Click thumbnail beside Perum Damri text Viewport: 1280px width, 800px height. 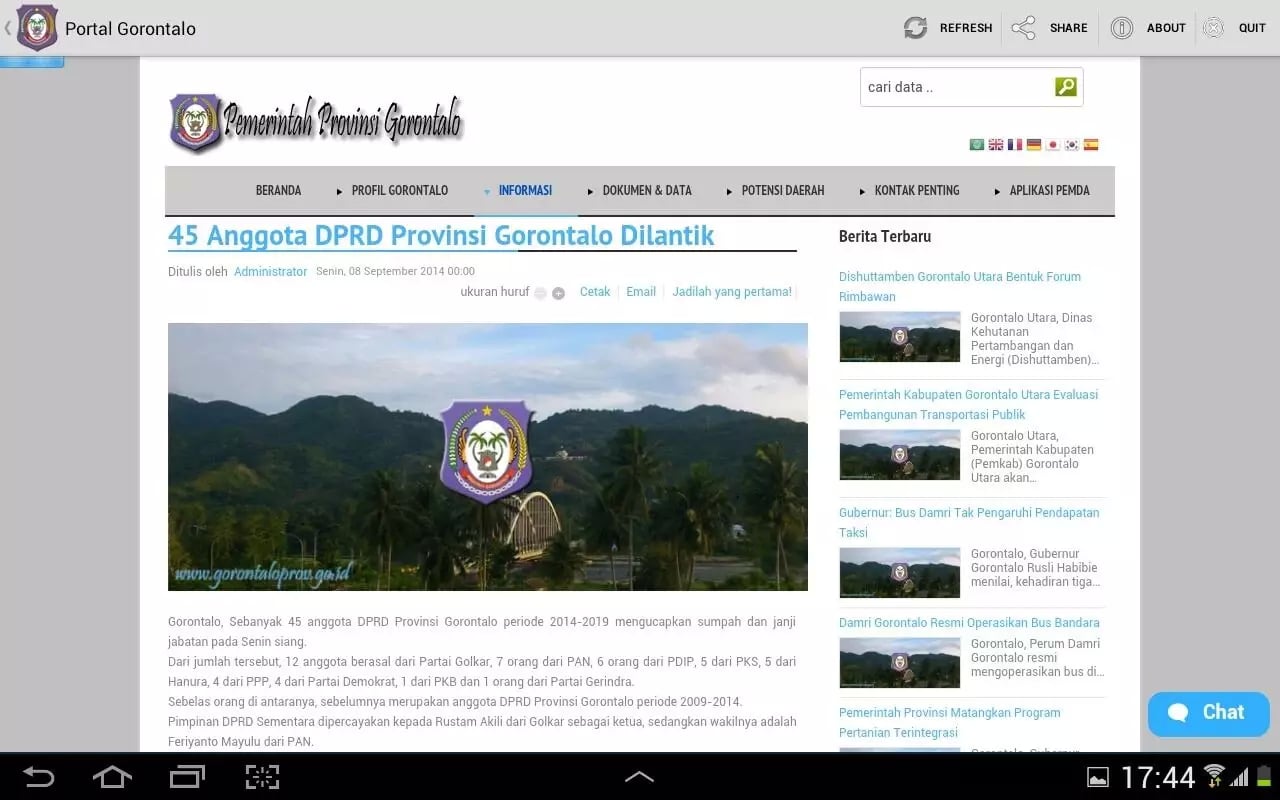[x=899, y=663]
